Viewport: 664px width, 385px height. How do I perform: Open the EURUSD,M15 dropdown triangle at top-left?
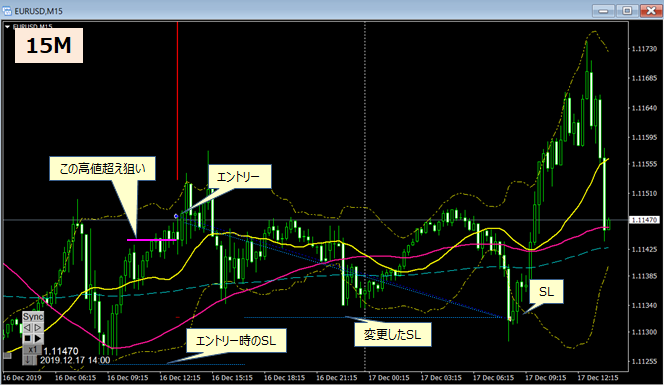coord(7,27)
